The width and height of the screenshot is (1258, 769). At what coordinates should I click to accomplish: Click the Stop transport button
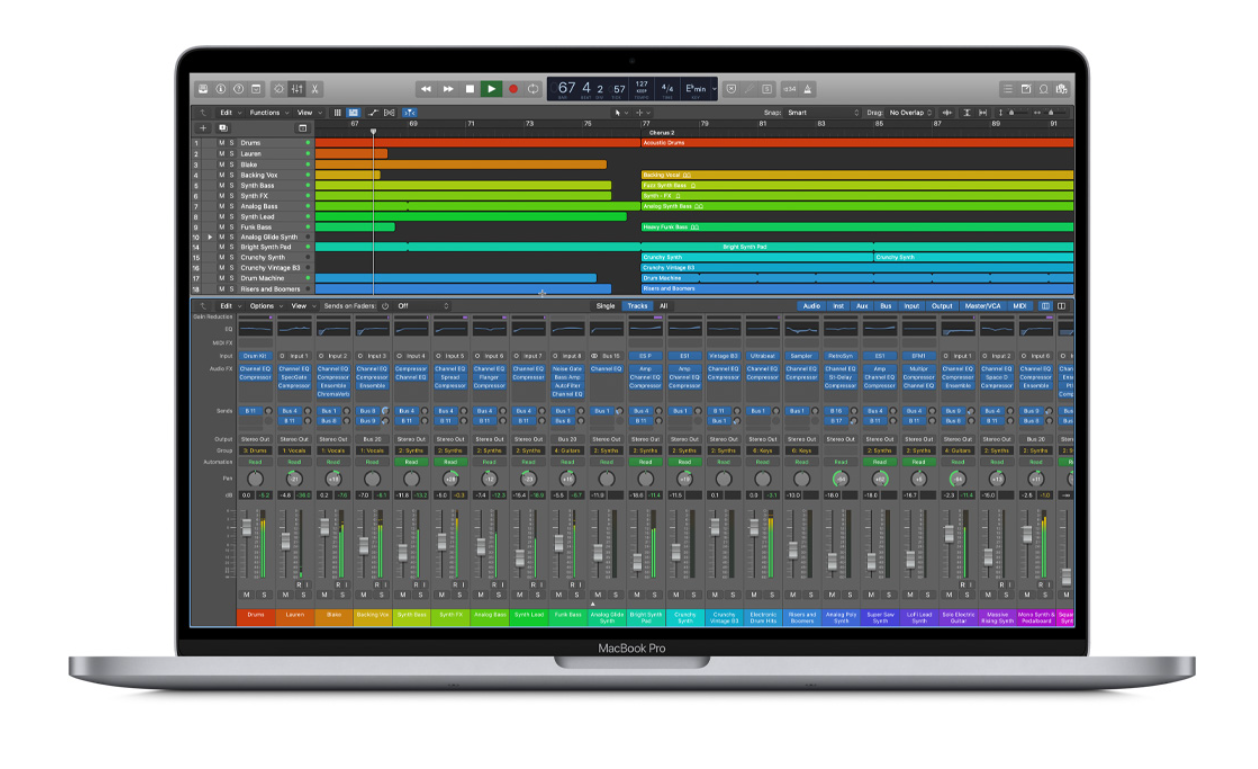coord(470,89)
